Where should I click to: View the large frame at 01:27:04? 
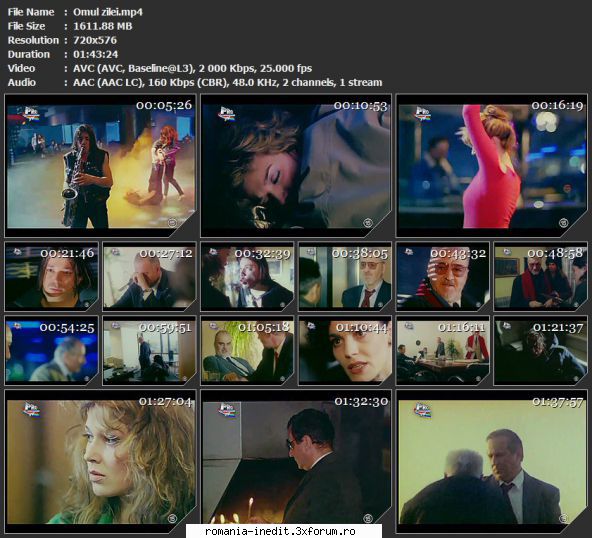click(x=100, y=461)
